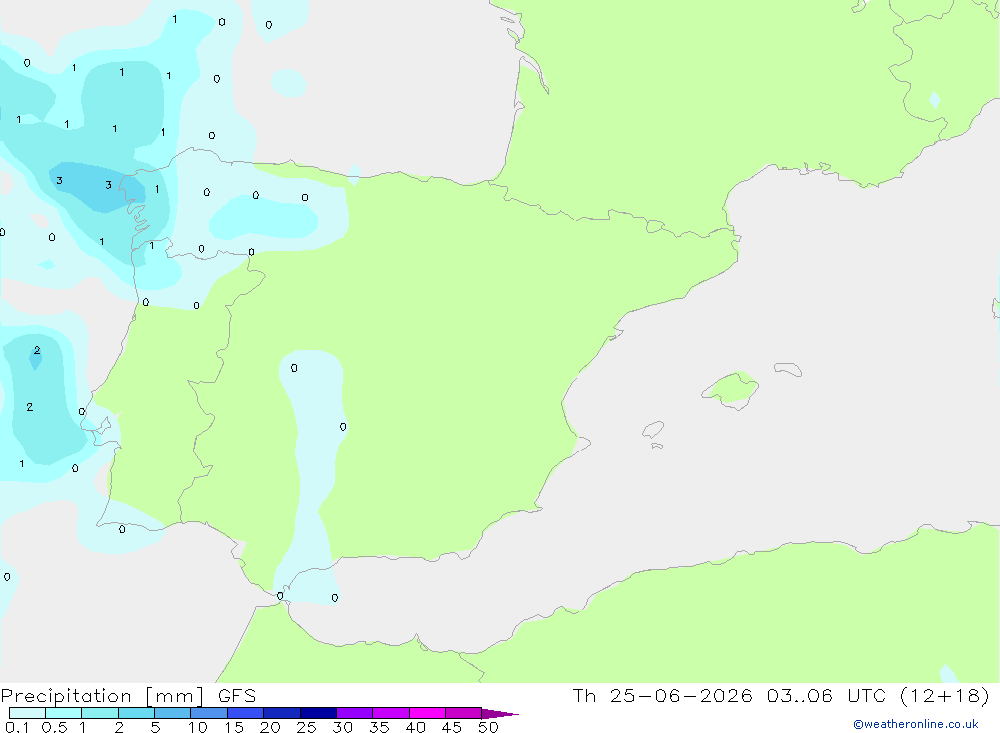This screenshot has width=1000, height=733.
Task: Select the 2–5 mm legend color swatch
Action: click(x=136, y=713)
